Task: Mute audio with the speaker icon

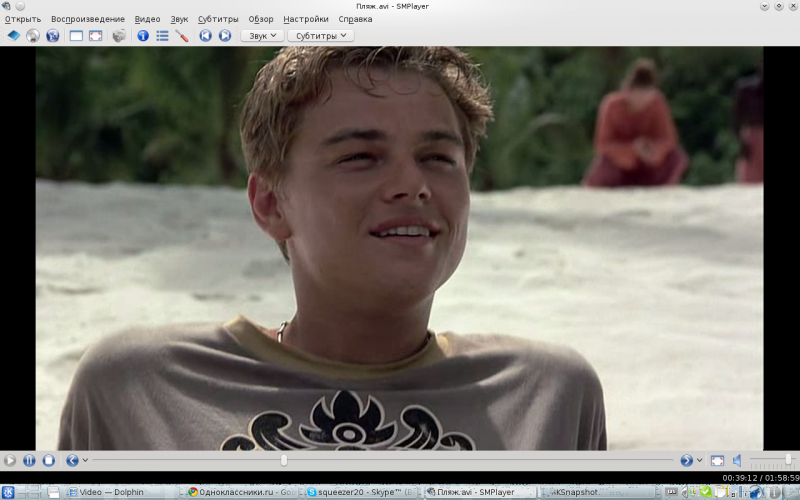Action: point(737,461)
